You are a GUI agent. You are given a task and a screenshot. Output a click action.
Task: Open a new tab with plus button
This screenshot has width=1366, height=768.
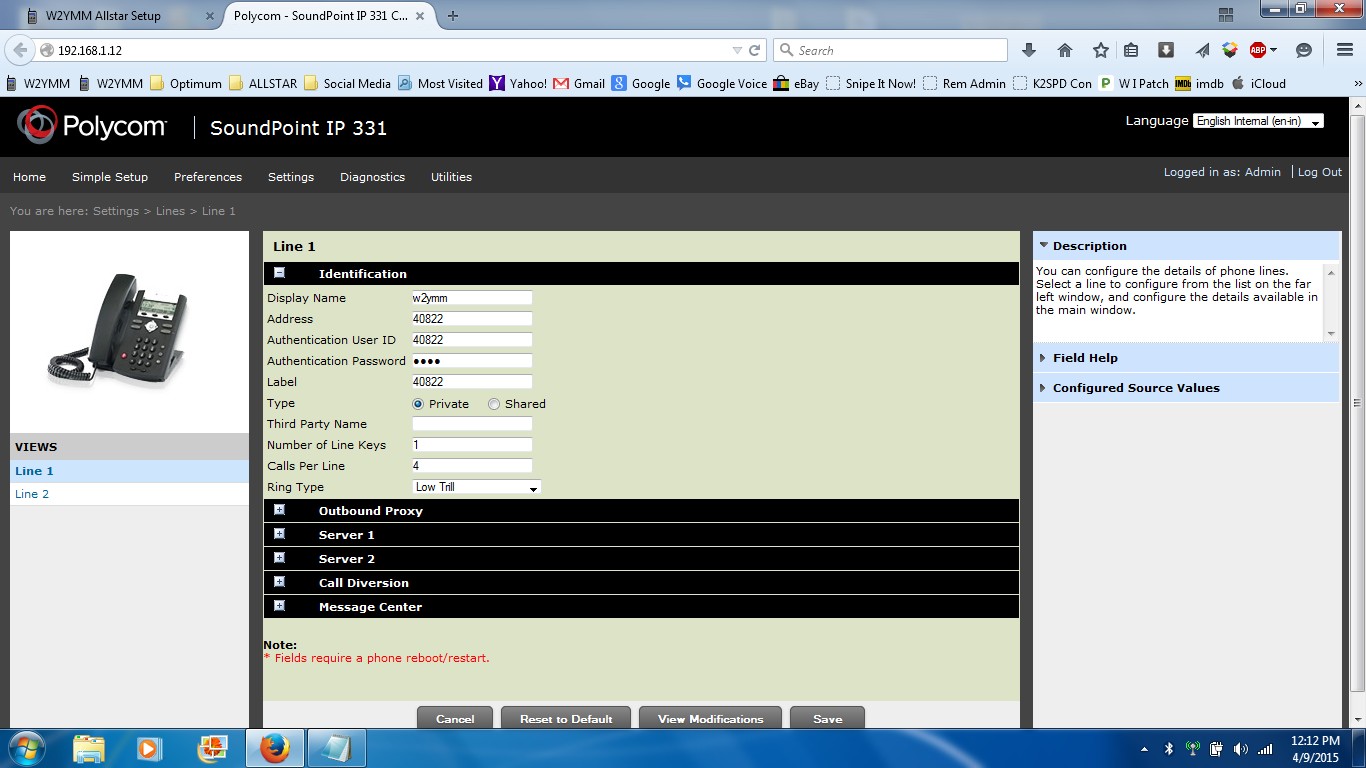pos(453,16)
